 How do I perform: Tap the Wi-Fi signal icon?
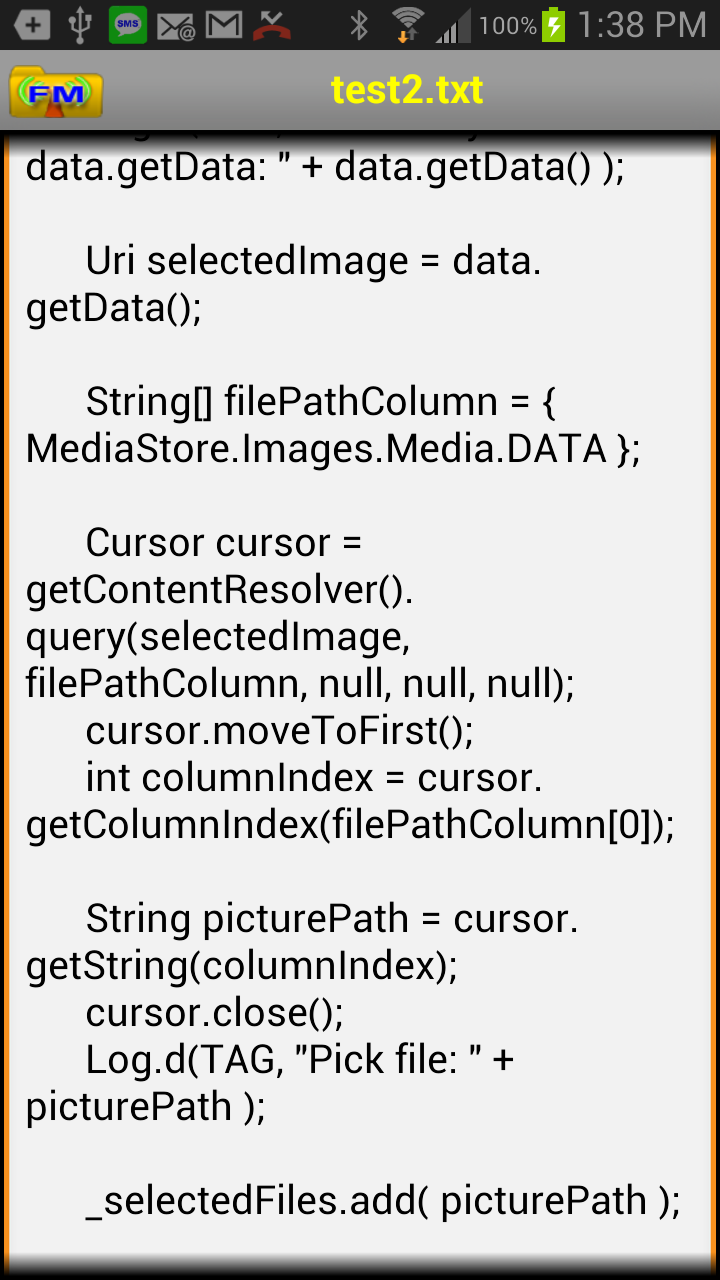[407, 25]
